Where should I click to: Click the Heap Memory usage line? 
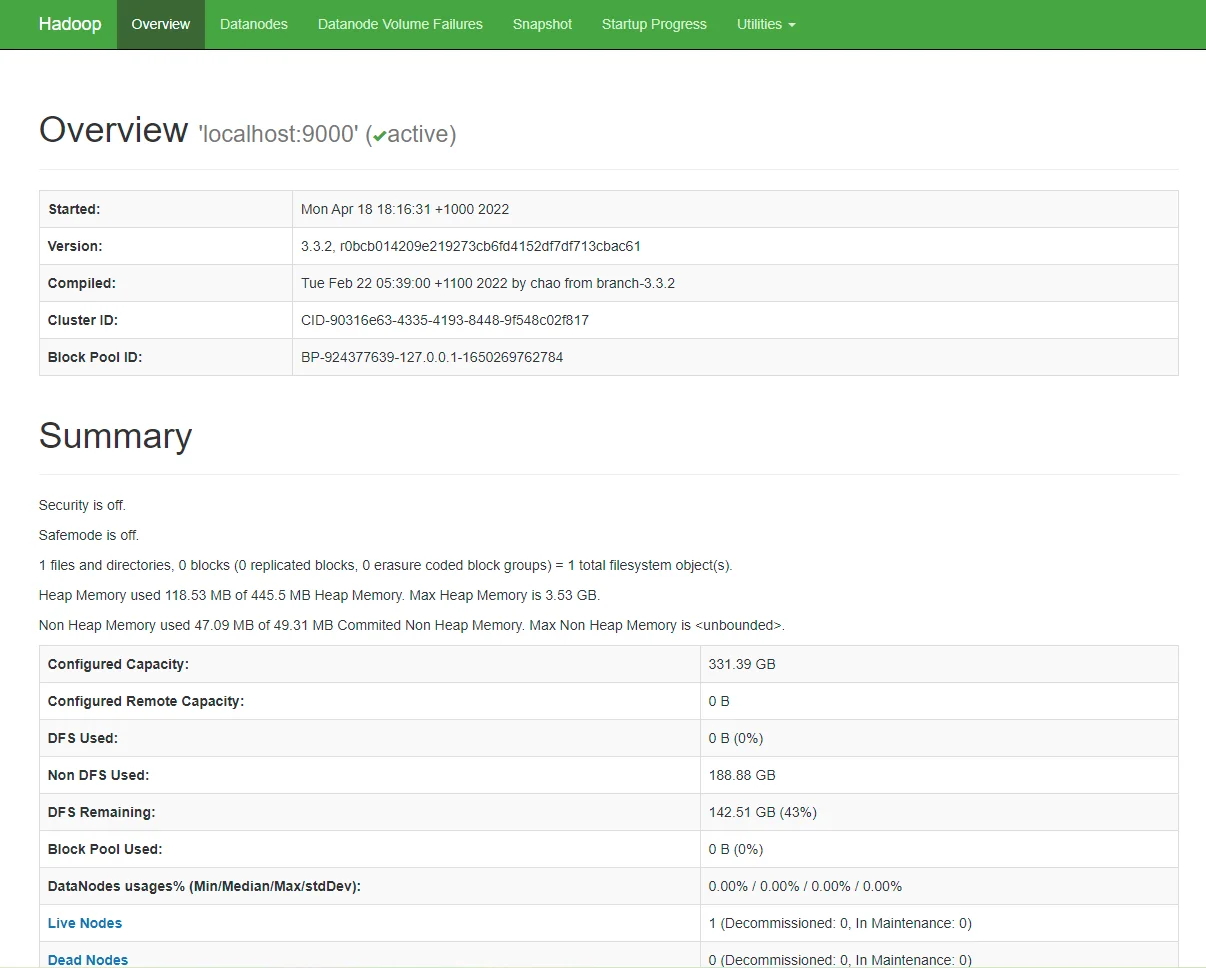pyautogui.click(x=319, y=595)
